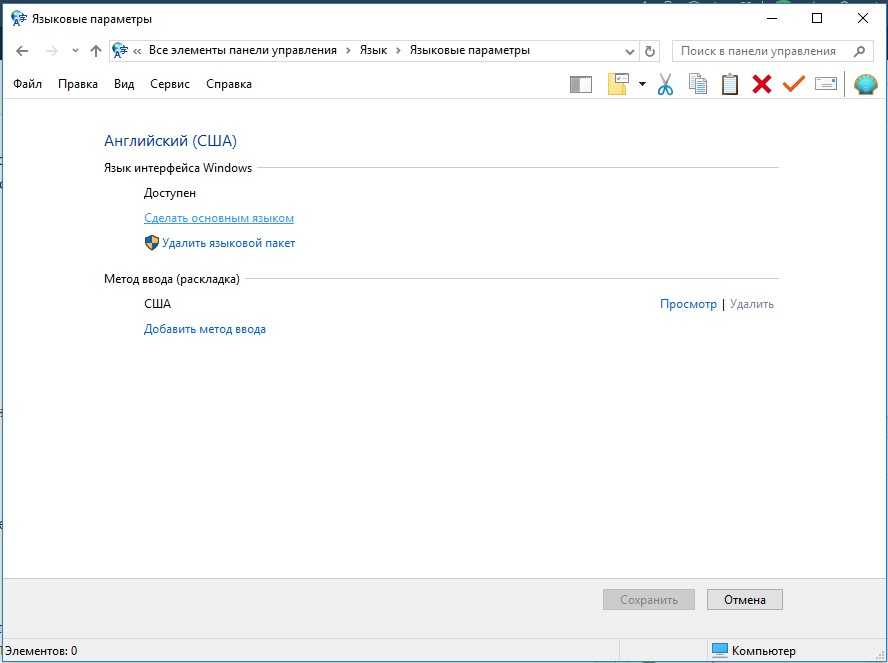Click the envelope icon in toolbar
Image resolution: width=888 pixels, height=663 pixels.
(x=826, y=85)
